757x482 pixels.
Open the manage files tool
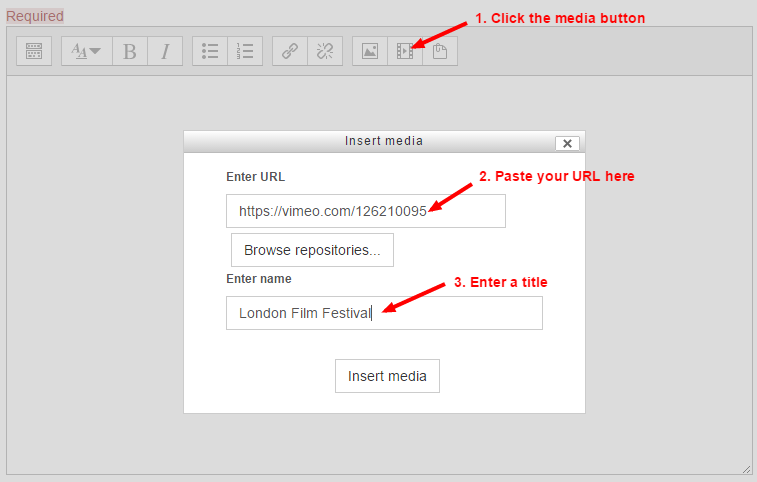(x=440, y=51)
